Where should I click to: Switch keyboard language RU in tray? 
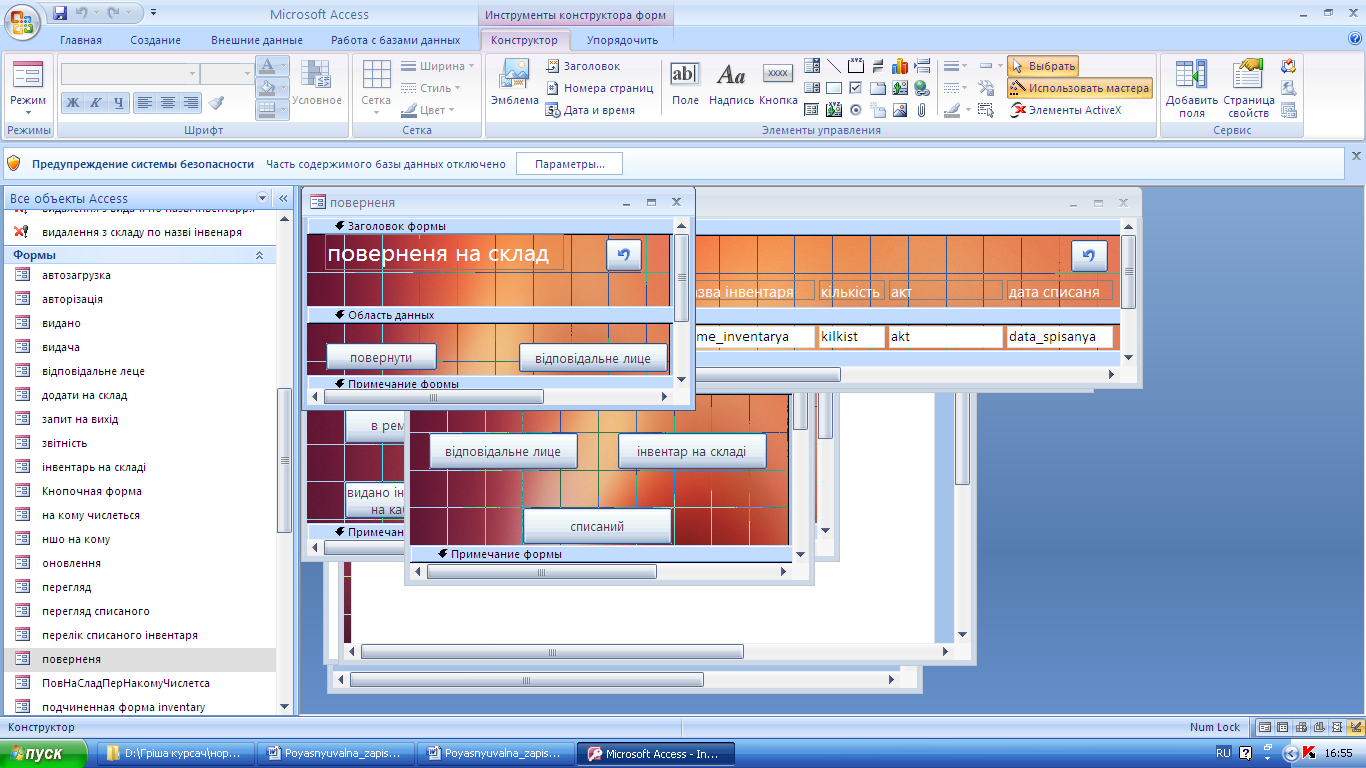click(1224, 753)
